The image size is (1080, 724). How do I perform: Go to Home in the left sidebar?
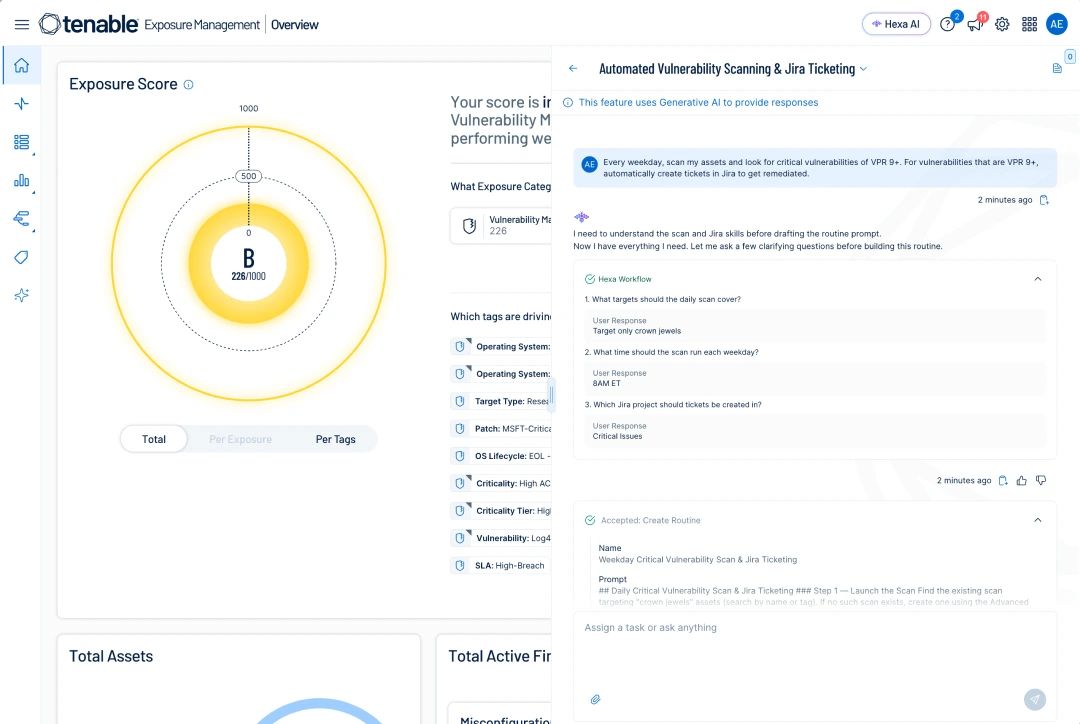(21, 65)
